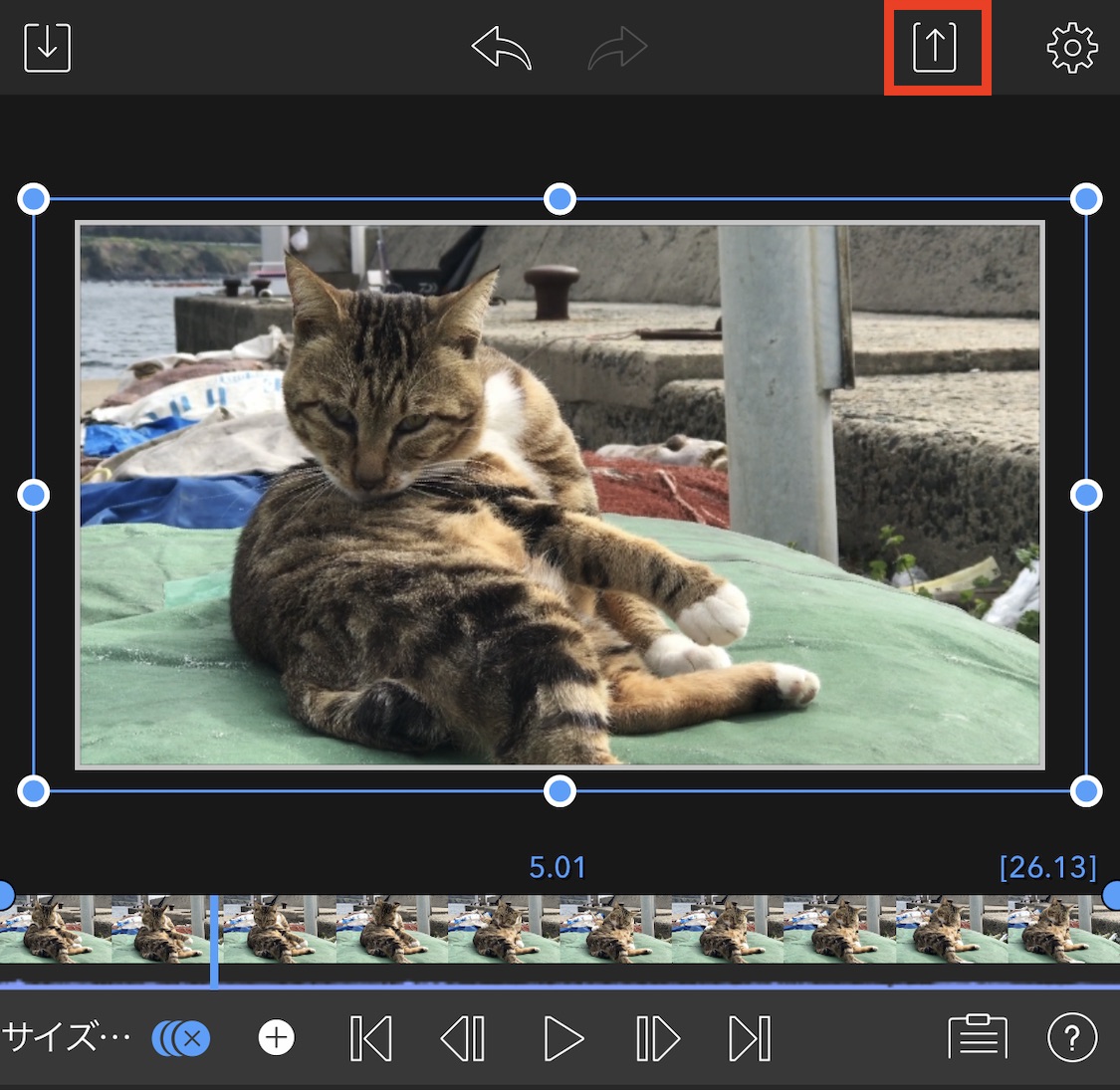Select the bottom-right resize handle
1120x1090 pixels.
click(x=1086, y=791)
